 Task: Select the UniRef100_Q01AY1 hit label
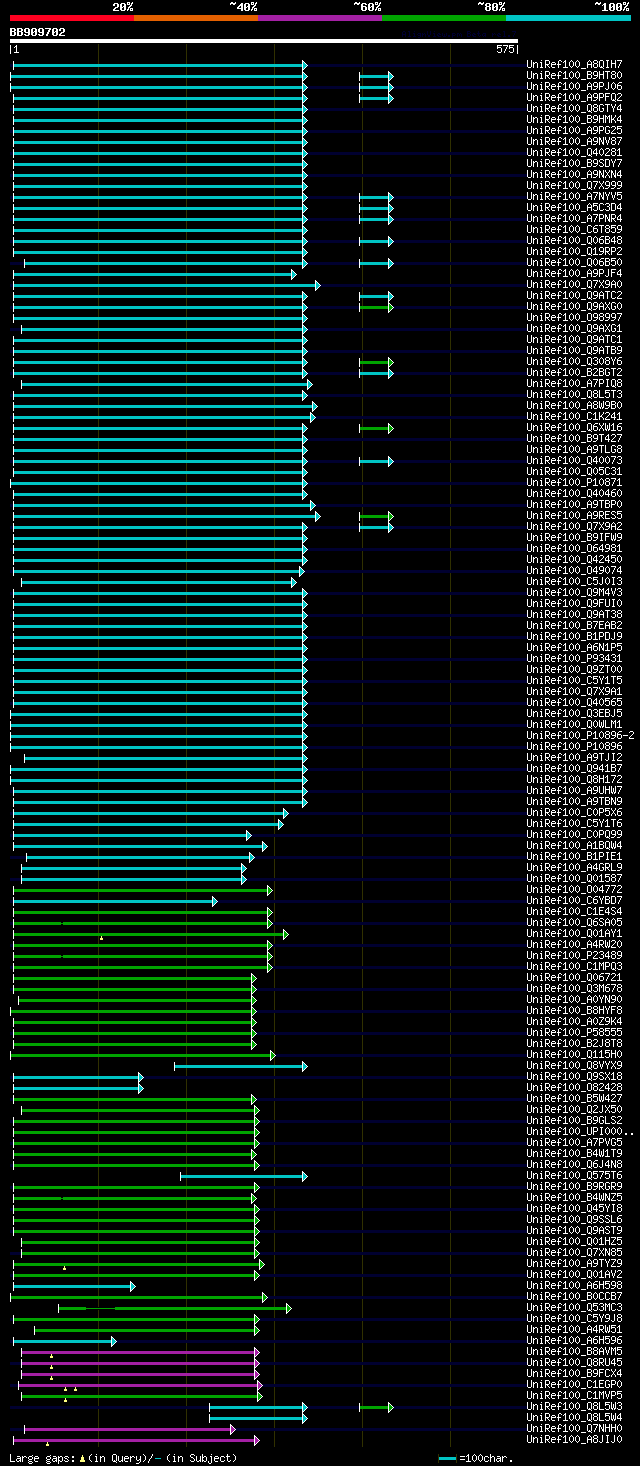pos(574,933)
